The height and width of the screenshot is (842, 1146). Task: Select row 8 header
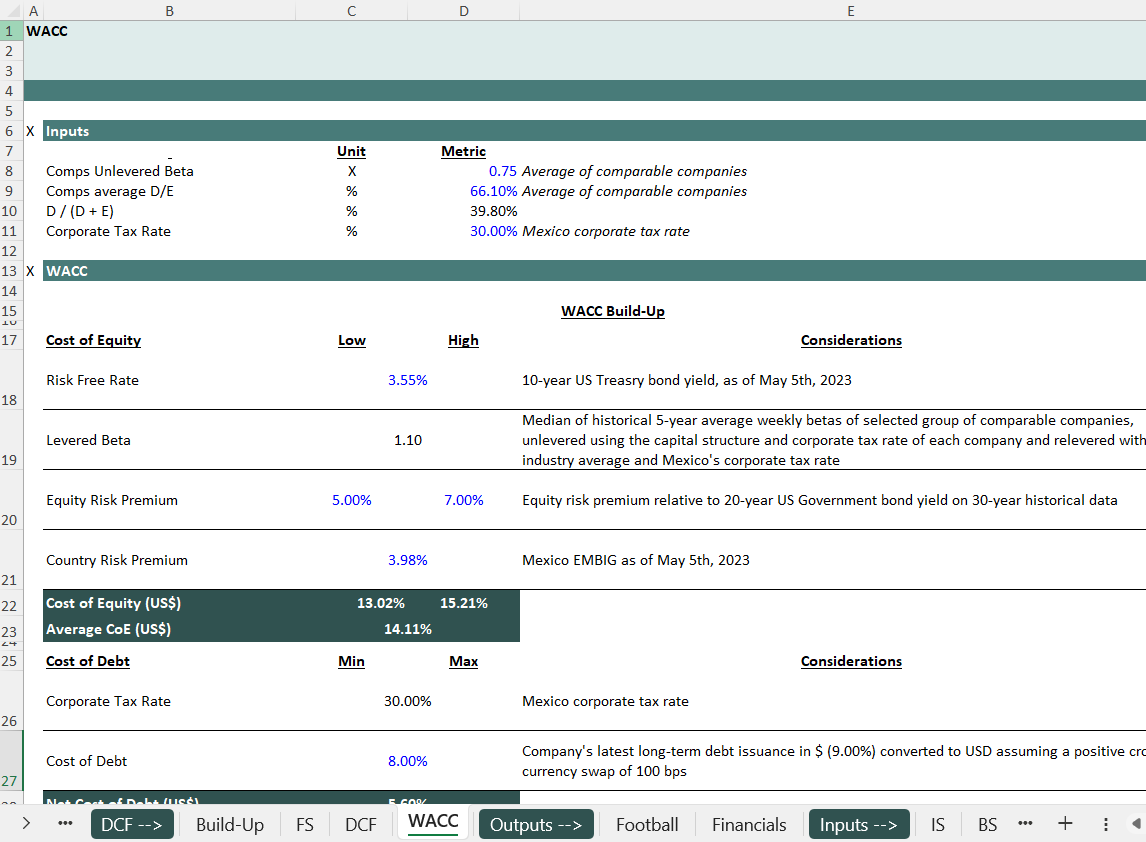click(x=10, y=171)
